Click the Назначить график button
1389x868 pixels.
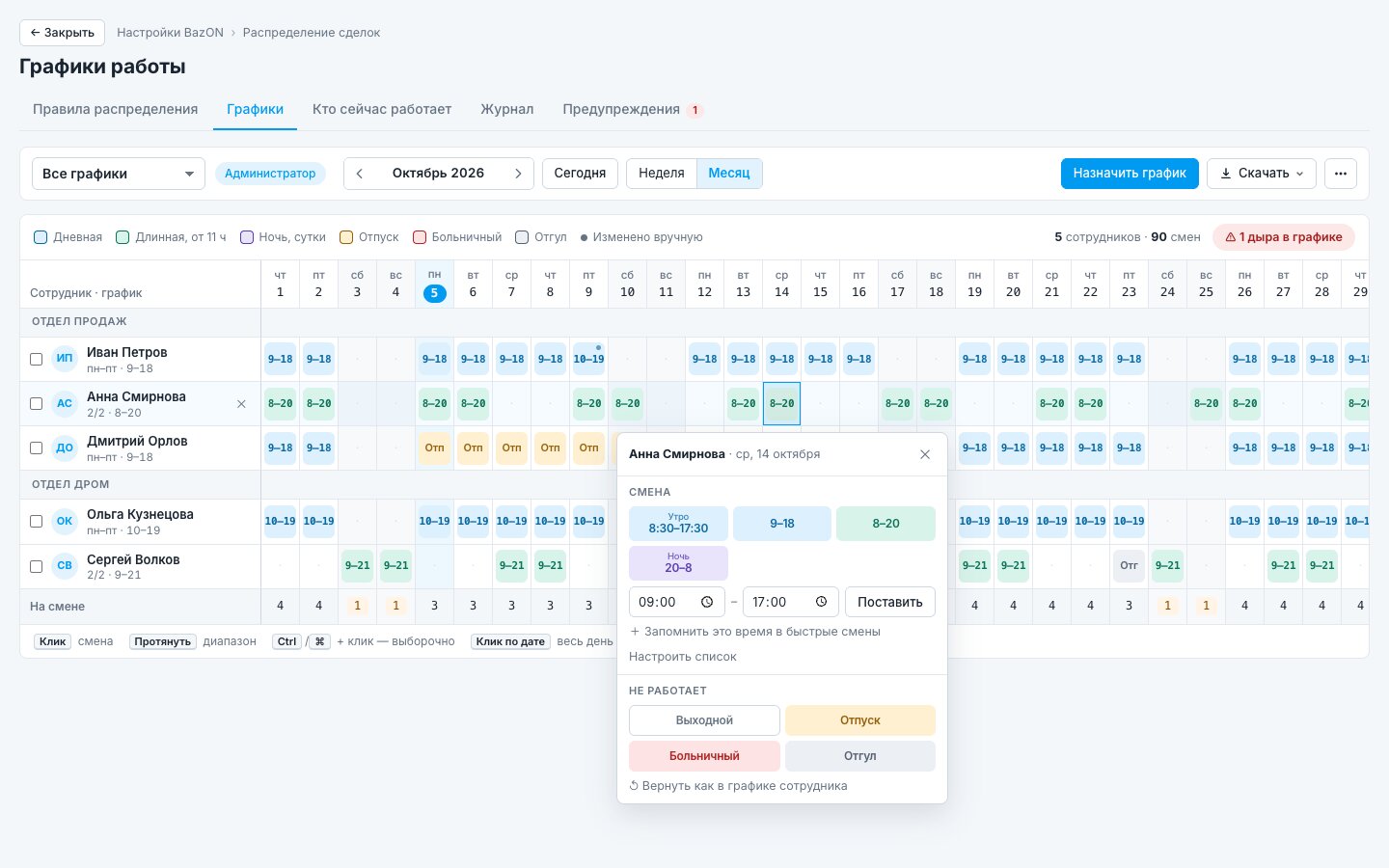(x=1130, y=174)
